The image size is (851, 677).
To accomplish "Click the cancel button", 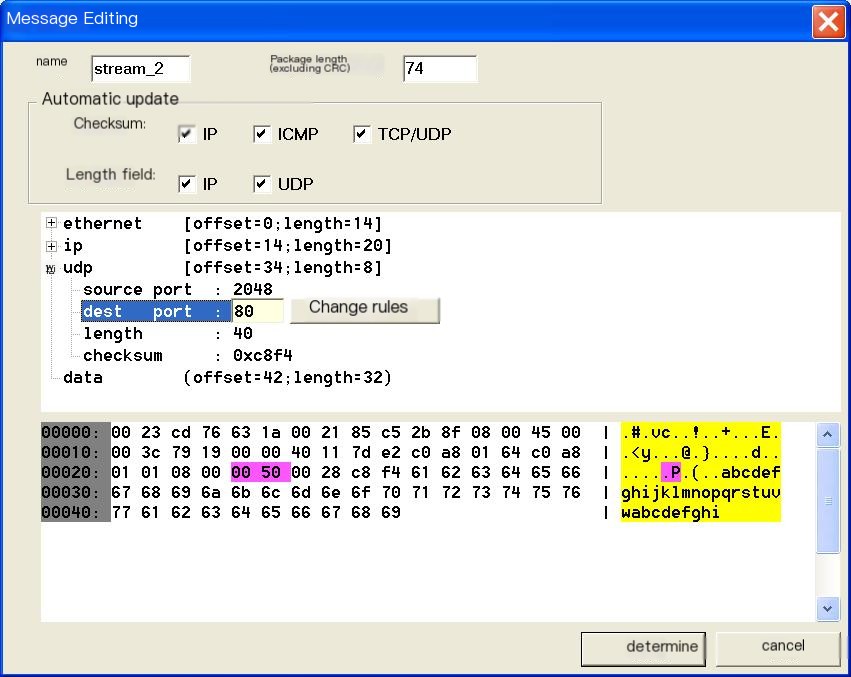I will tap(778, 648).
